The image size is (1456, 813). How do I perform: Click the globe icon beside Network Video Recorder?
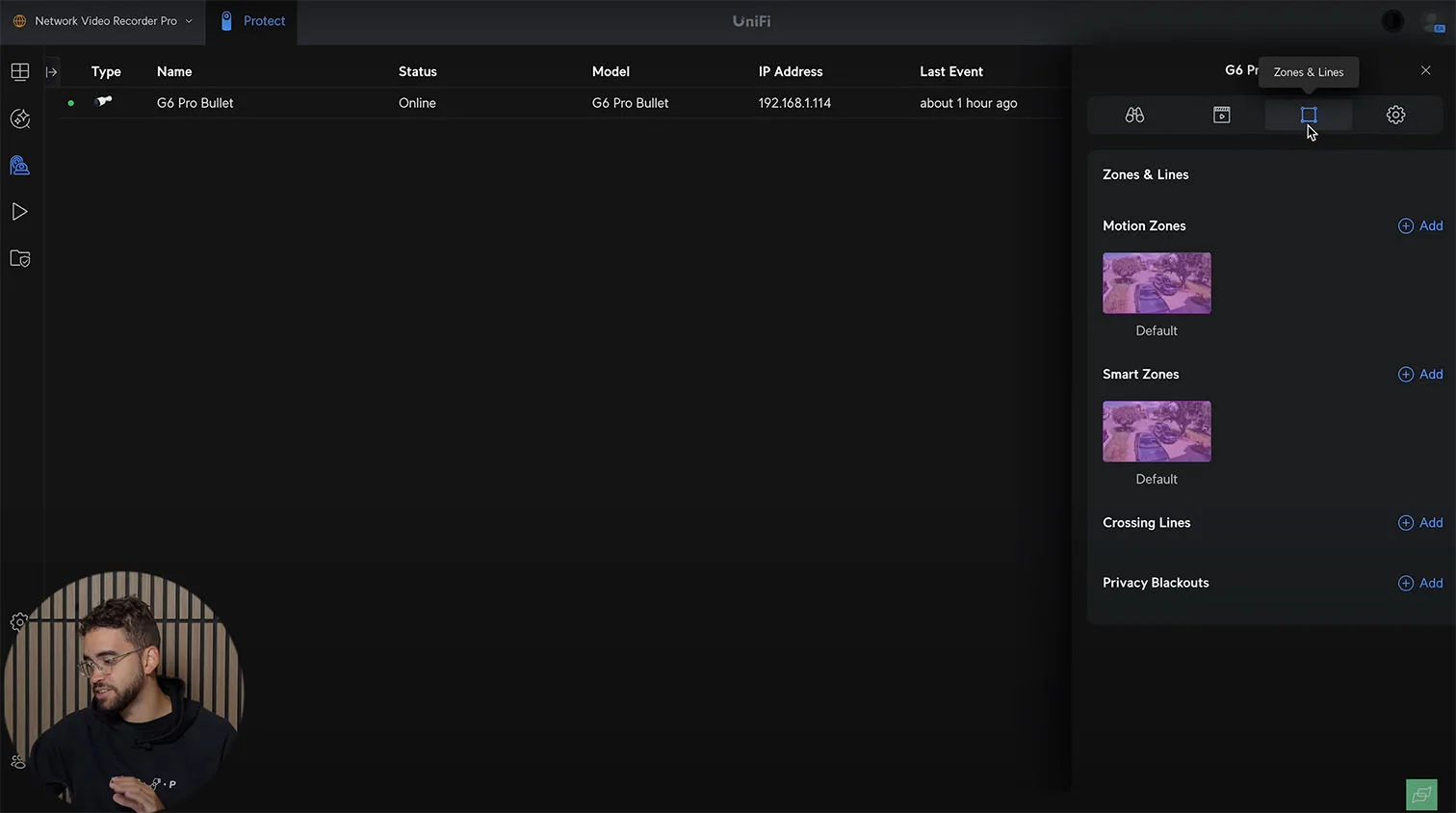[19, 21]
